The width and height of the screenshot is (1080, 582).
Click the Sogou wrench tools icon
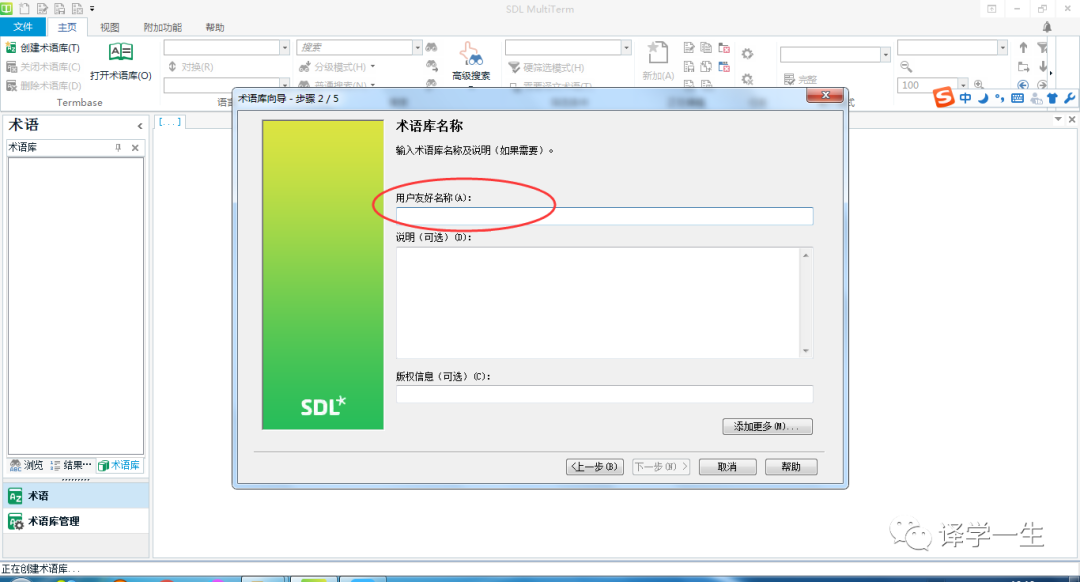coord(1070,98)
